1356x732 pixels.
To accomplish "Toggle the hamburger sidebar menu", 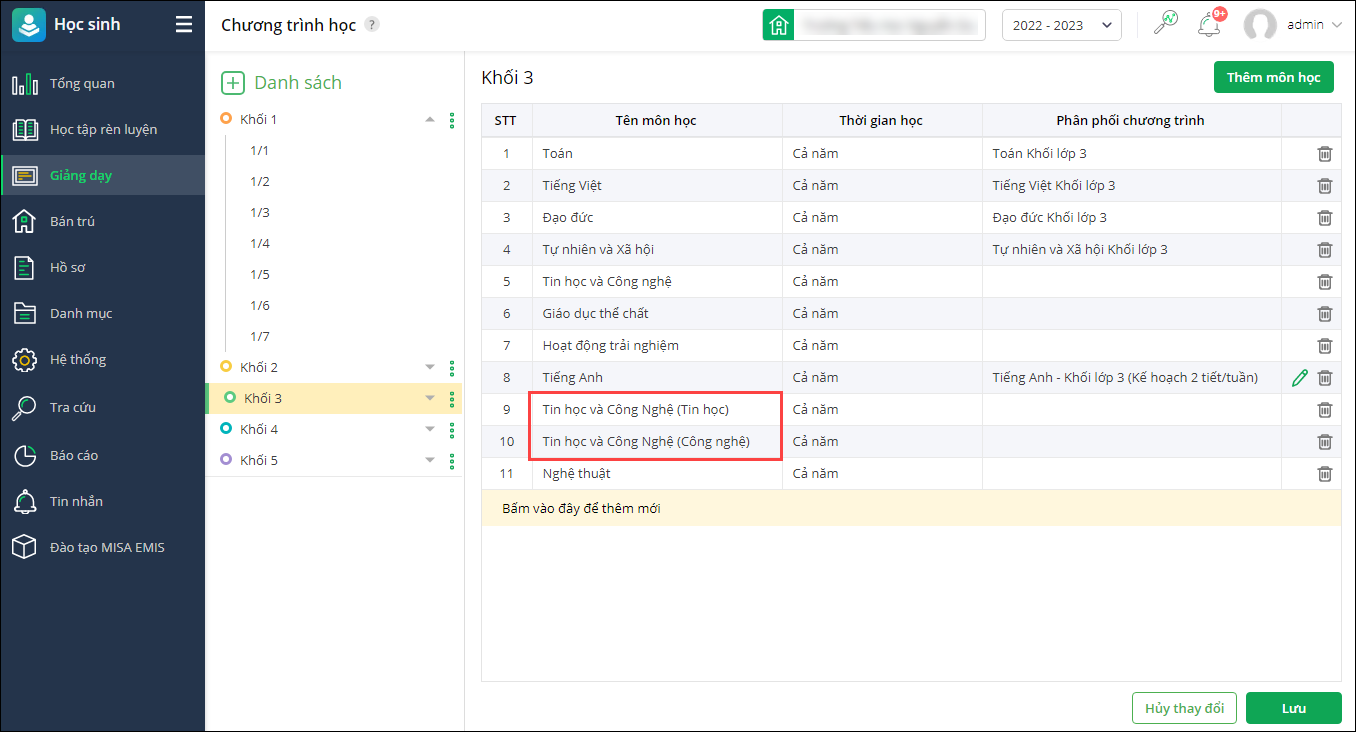I will point(184,25).
